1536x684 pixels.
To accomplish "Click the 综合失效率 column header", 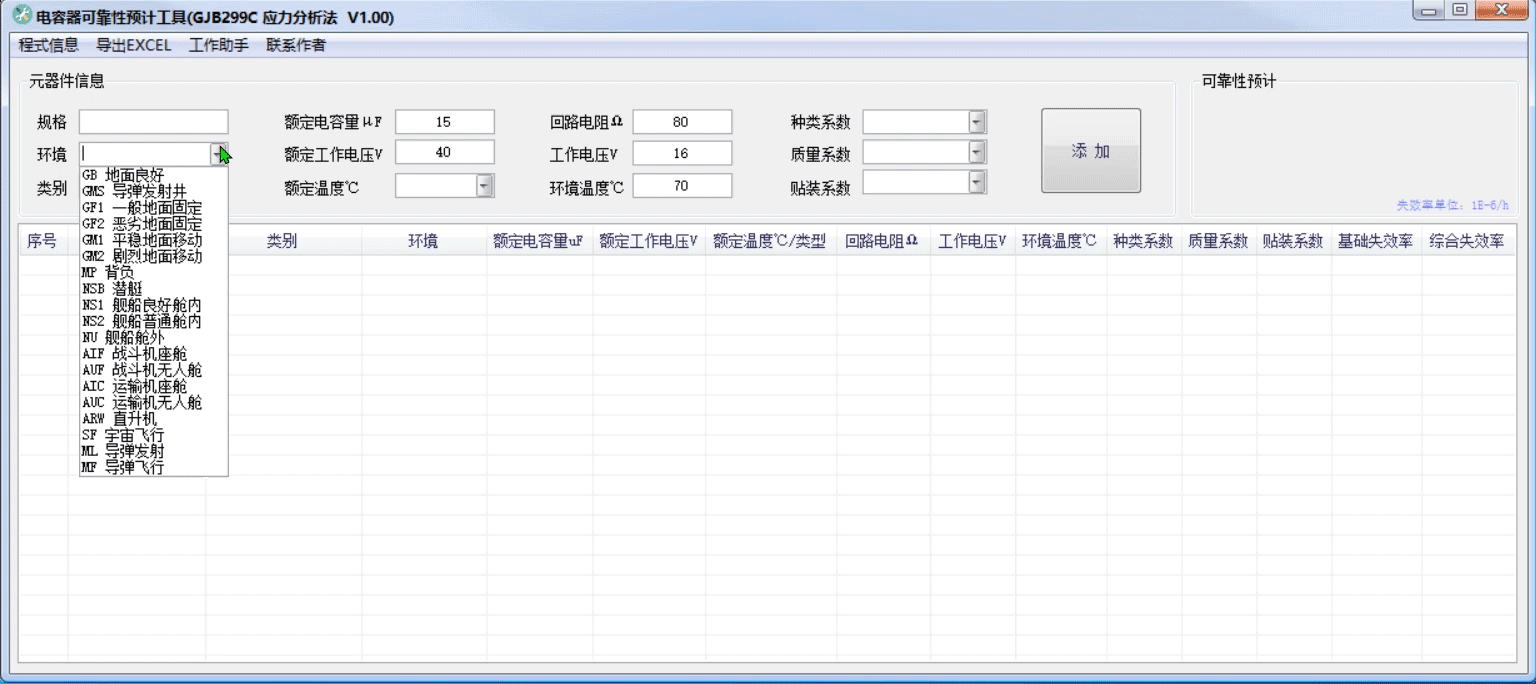I will pos(1465,242).
